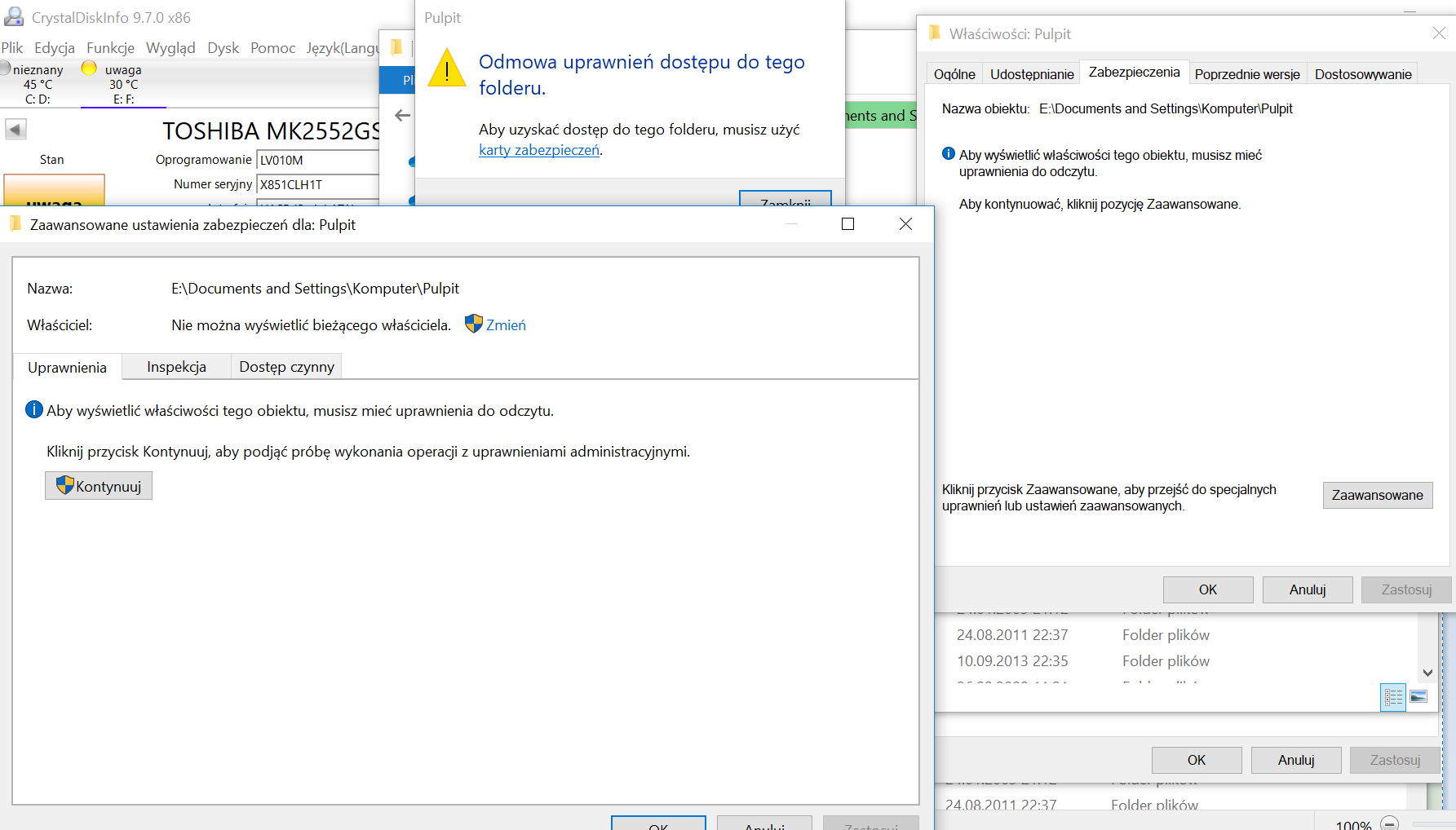Image resolution: width=1456 pixels, height=830 pixels.
Task: Select the Uprawnienia tab
Action: click(67, 367)
